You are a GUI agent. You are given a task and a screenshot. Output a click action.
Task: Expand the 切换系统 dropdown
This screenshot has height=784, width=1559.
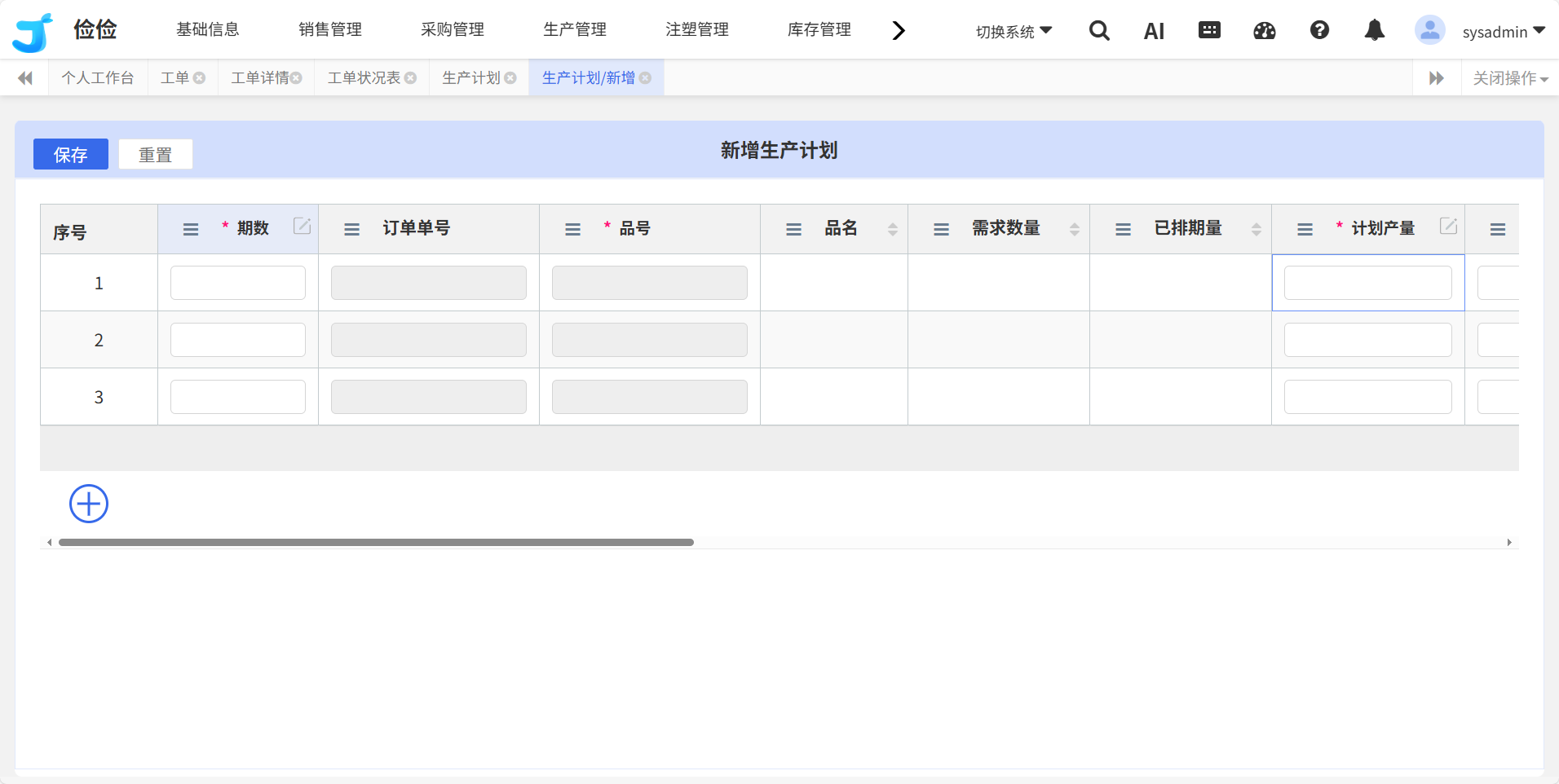pos(1014,32)
